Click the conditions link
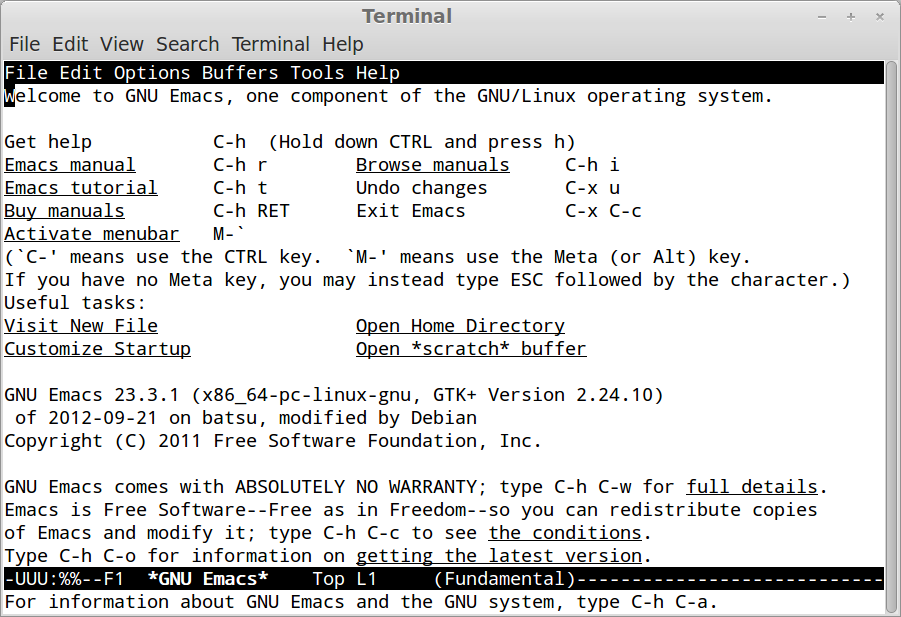The image size is (901, 617). [x=565, y=533]
